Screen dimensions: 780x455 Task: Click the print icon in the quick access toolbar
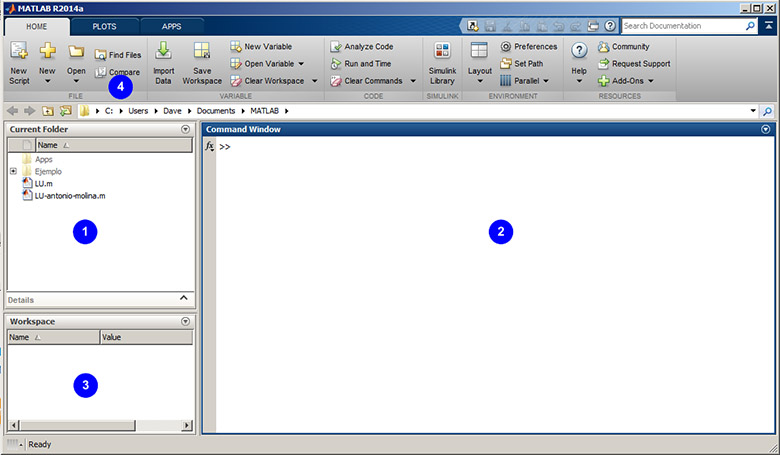(x=593, y=26)
